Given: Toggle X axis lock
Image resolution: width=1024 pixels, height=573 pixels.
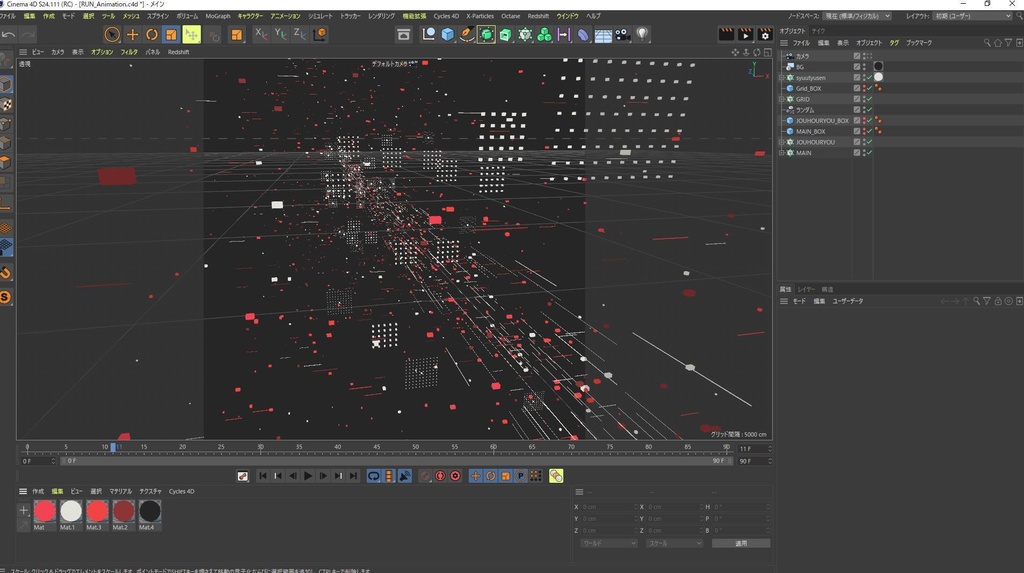Looking at the screenshot, I should click(x=260, y=34).
